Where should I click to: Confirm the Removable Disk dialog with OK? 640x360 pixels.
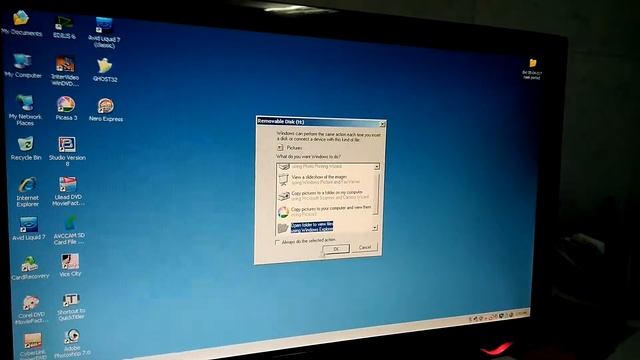click(x=336, y=249)
